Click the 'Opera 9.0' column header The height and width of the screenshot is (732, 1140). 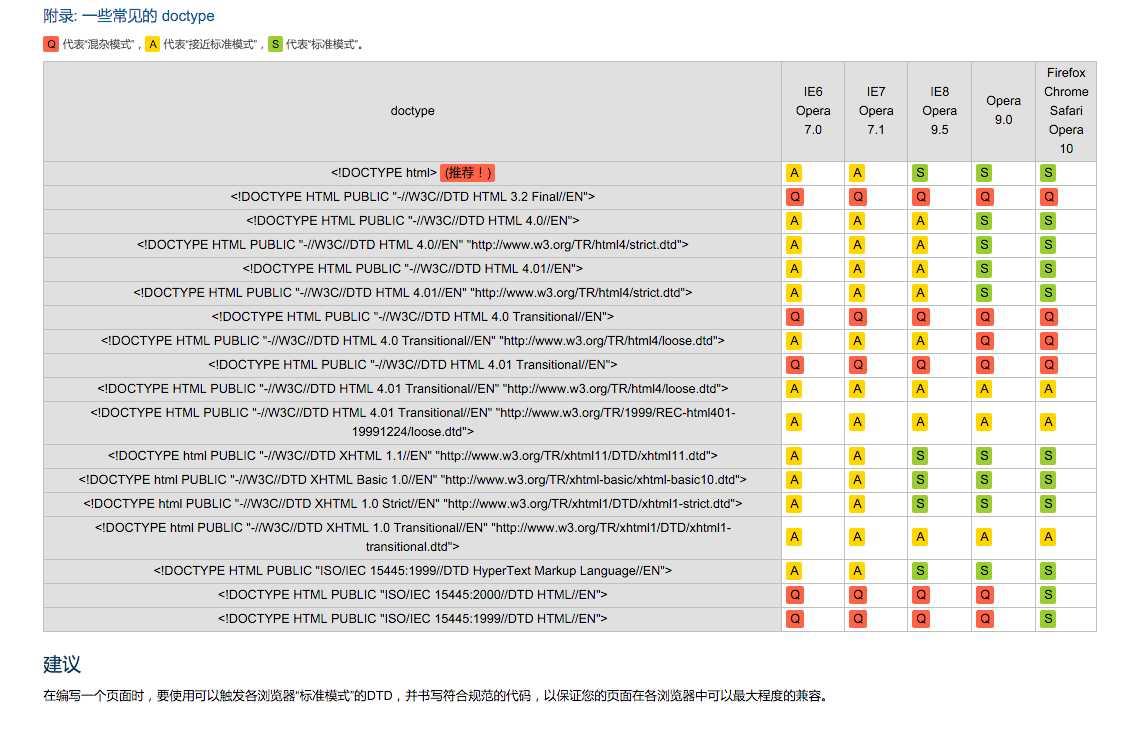pos(1003,110)
